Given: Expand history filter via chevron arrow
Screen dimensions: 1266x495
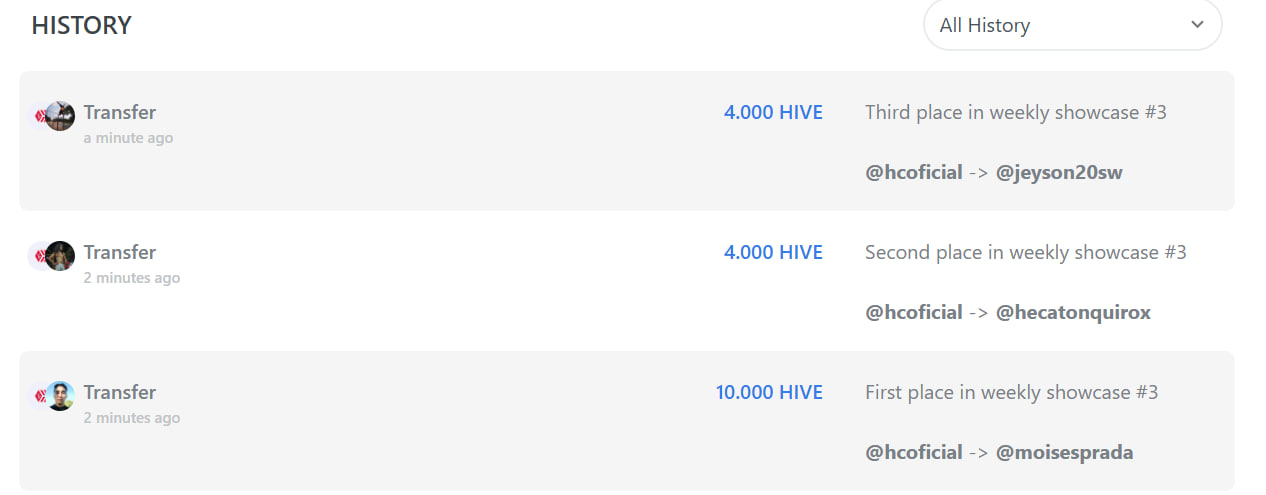Looking at the screenshot, I should [x=1197, y=25].
